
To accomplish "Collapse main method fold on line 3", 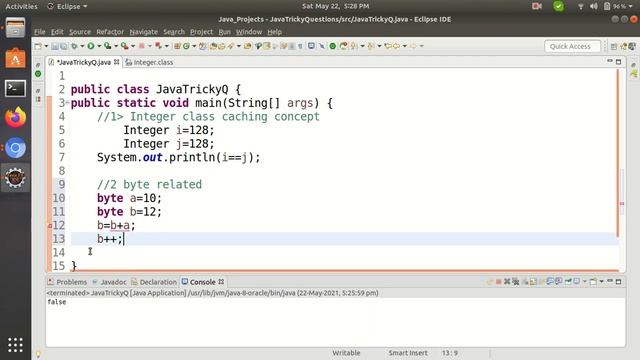I will point(67,102).
